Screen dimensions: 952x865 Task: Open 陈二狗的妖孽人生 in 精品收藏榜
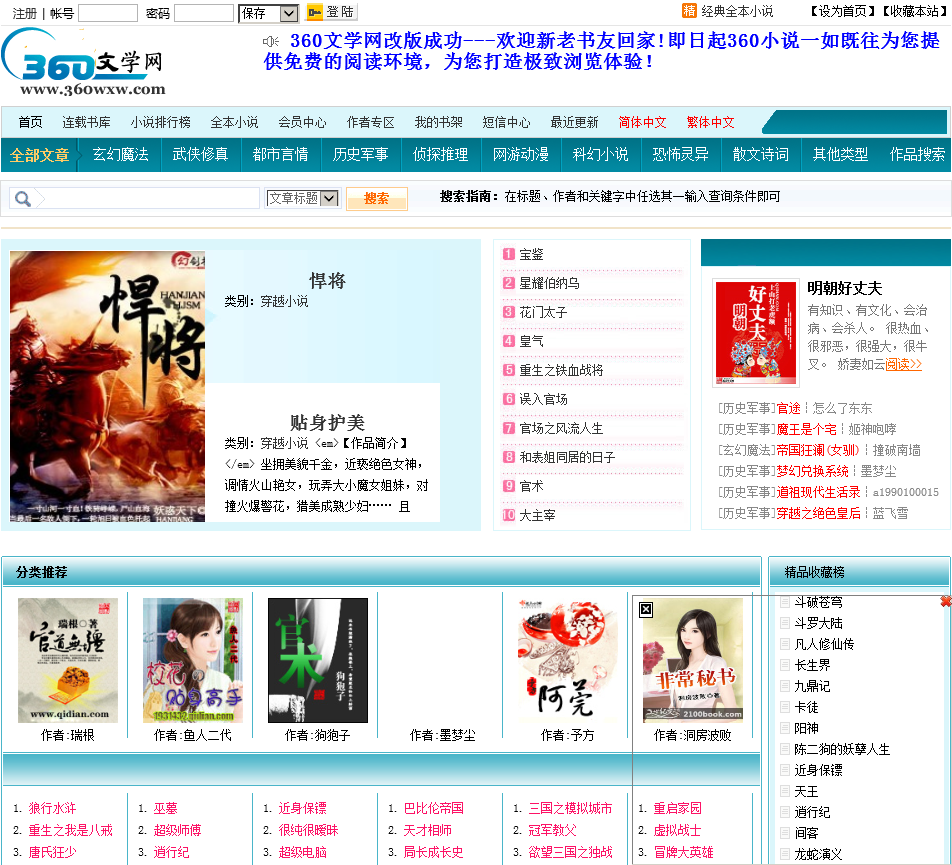842,750
